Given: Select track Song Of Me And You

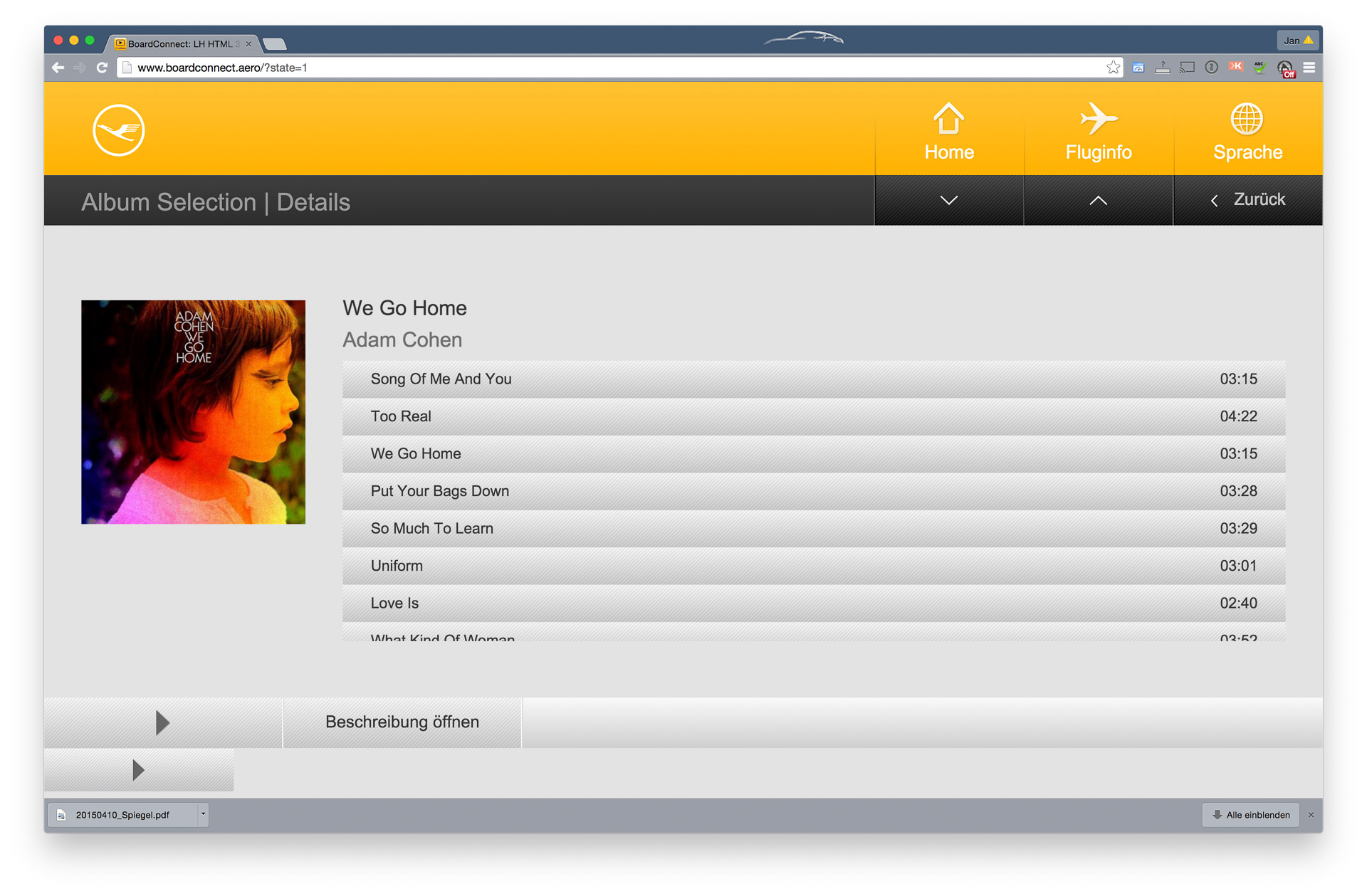Looking at the screenshot, I should (x=814, y=379).
